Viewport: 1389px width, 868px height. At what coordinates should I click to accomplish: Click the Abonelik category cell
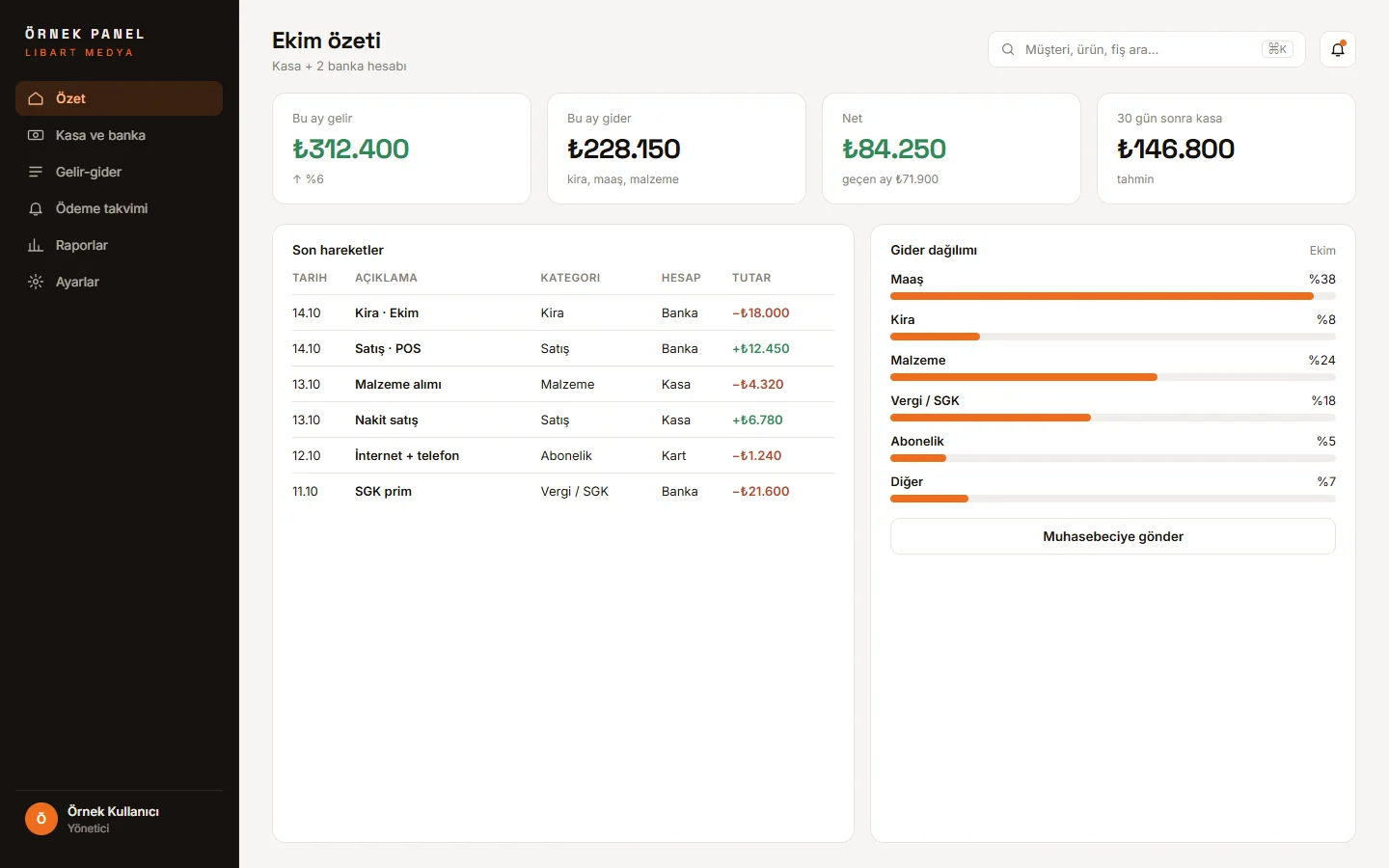coord(566,455)
